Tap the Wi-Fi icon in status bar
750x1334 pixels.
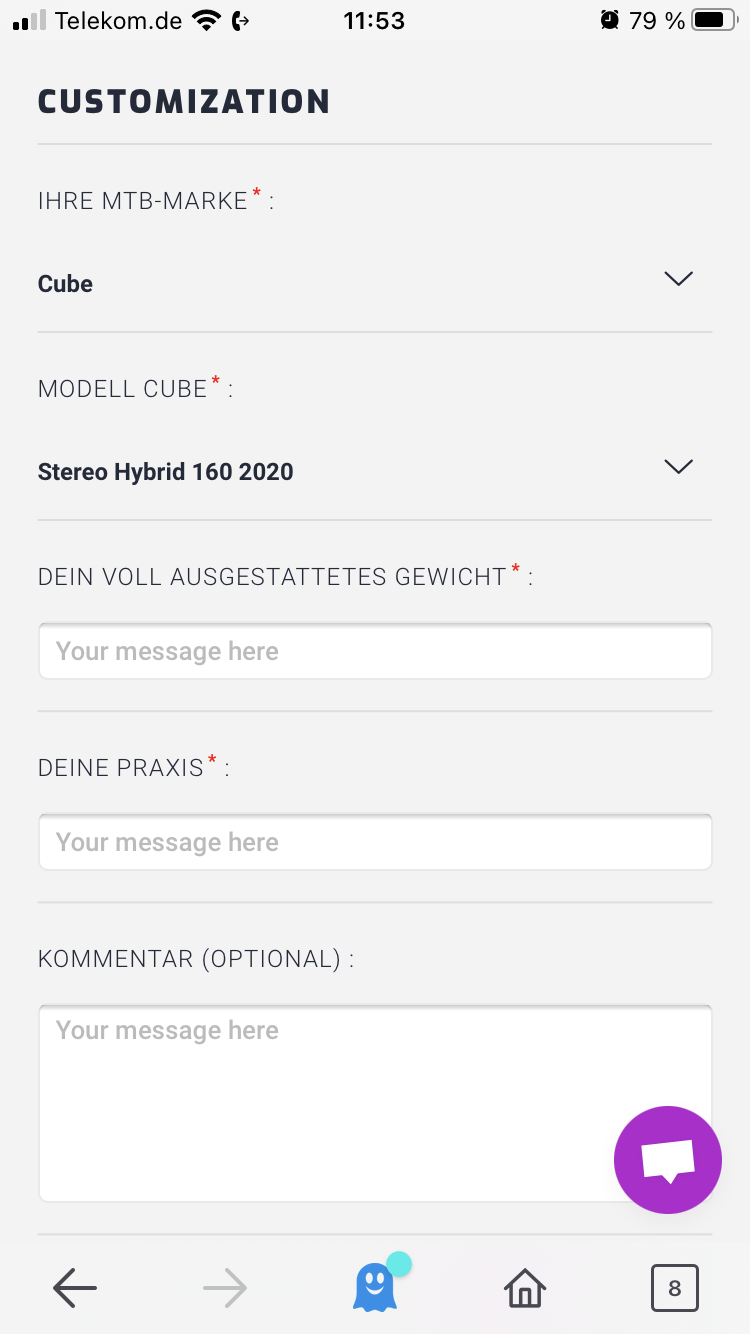[x=207, y=20]
